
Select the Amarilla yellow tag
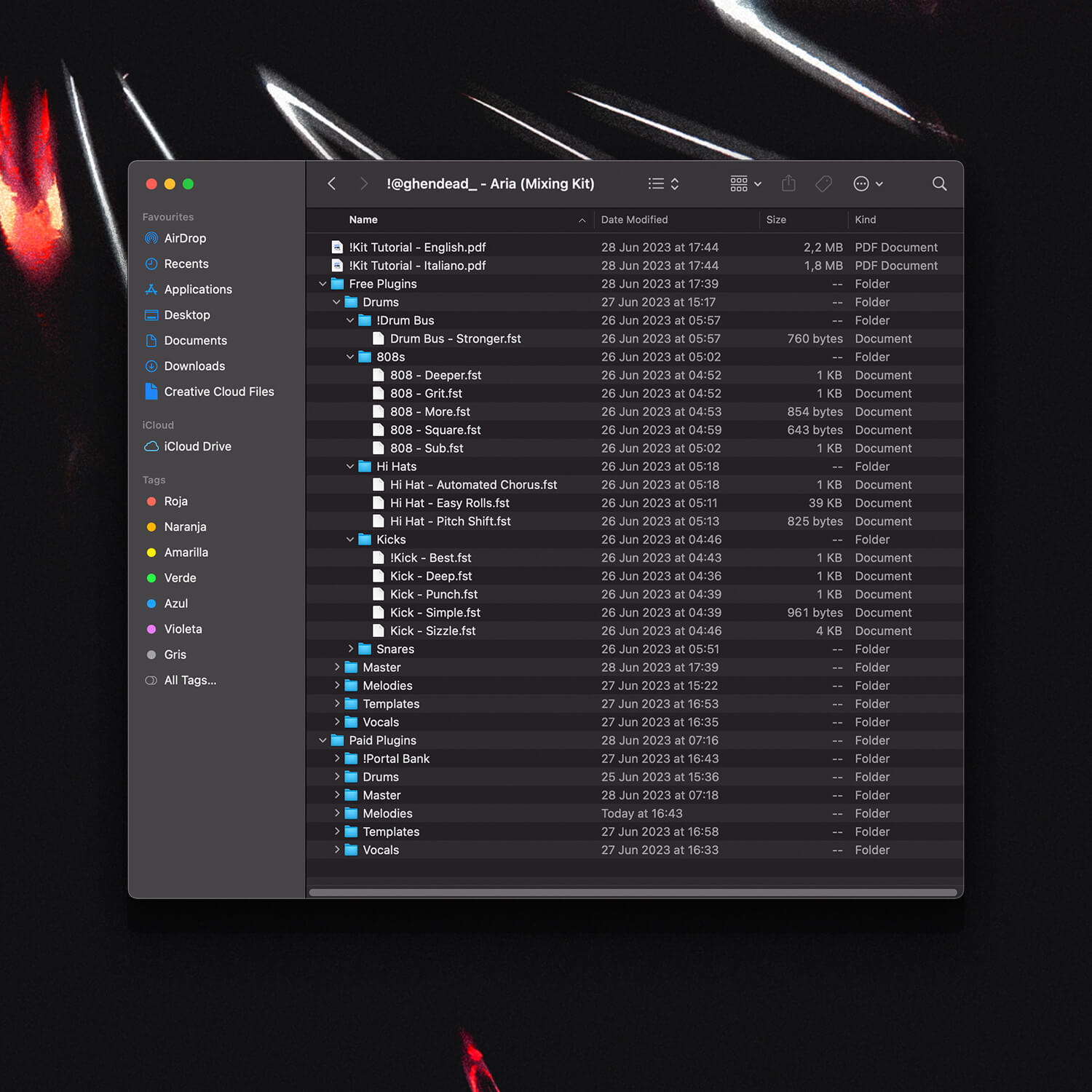(x=186, y=552)
